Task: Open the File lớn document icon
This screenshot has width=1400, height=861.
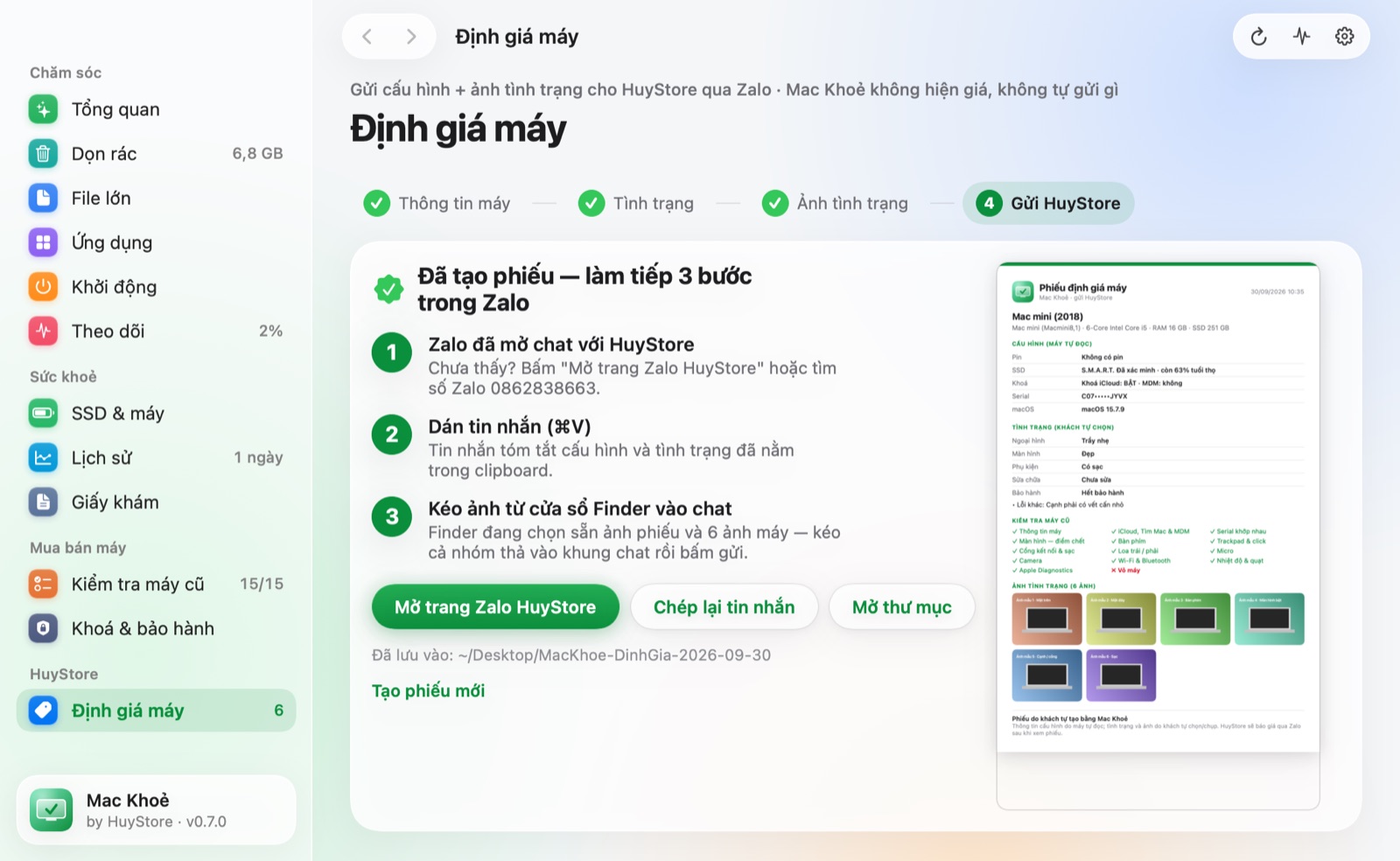Action: pos(43,198)
